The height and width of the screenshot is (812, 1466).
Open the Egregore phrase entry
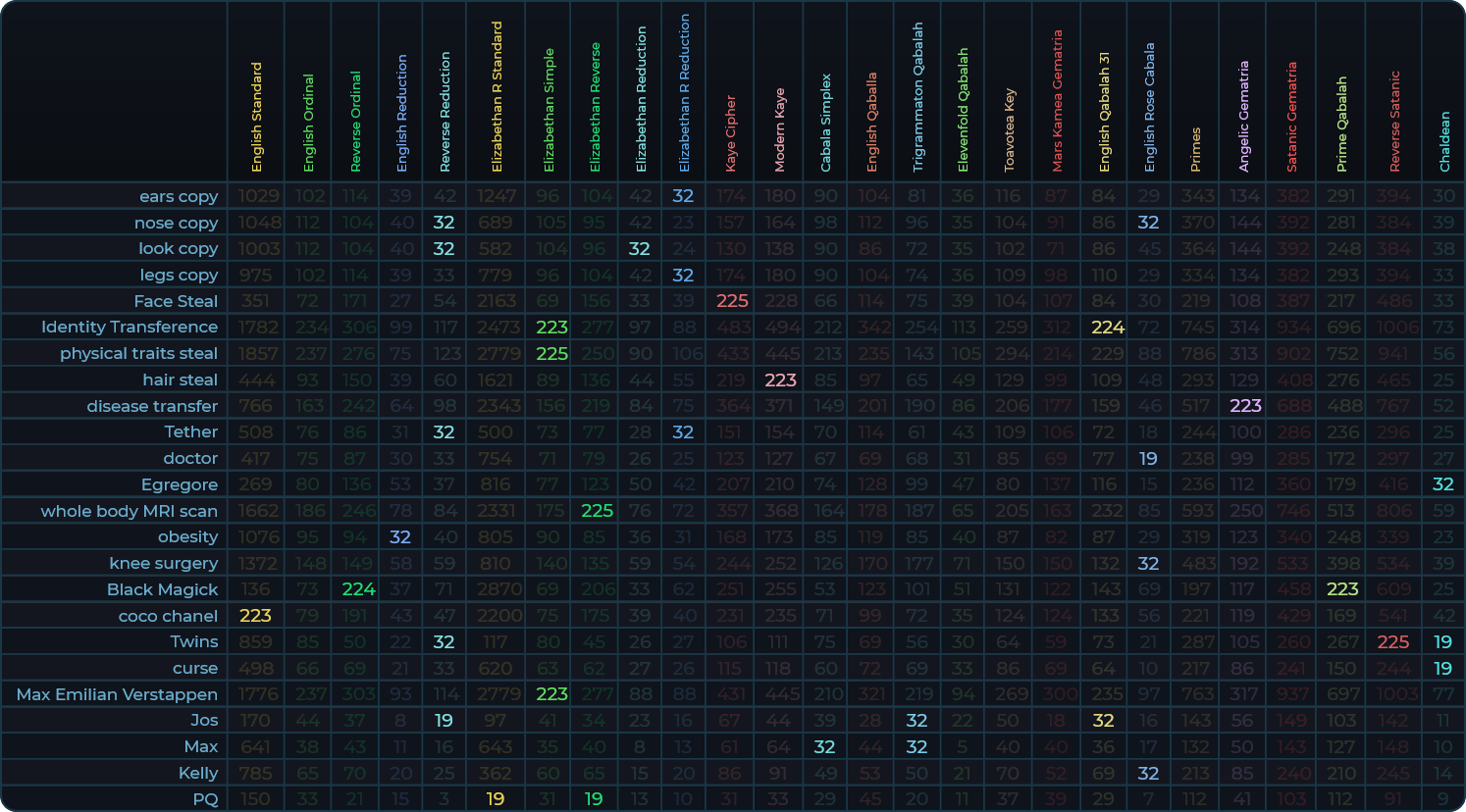(x=180, y=484)
